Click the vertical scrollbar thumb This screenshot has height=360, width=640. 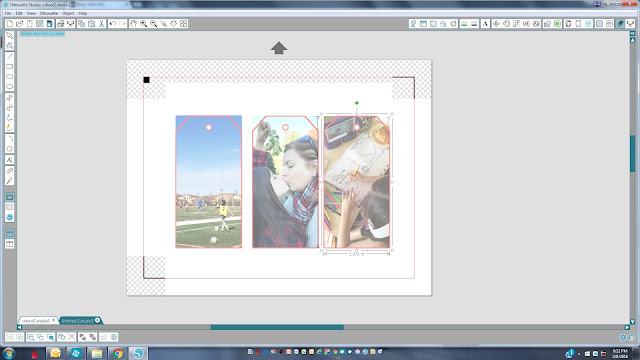click(x=632, y=153)
